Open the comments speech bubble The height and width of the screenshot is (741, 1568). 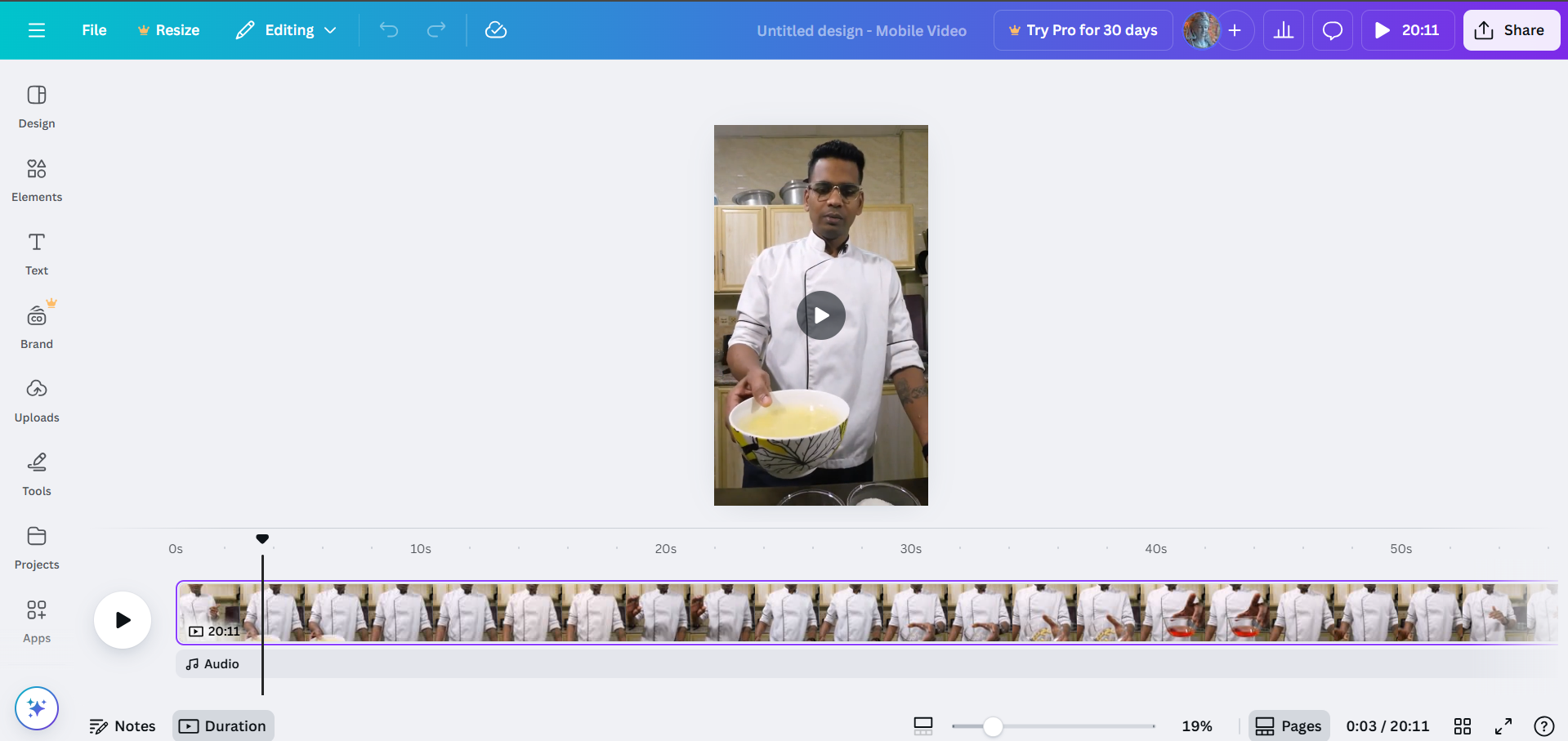pyautogui.click(x=1332, y=30)
